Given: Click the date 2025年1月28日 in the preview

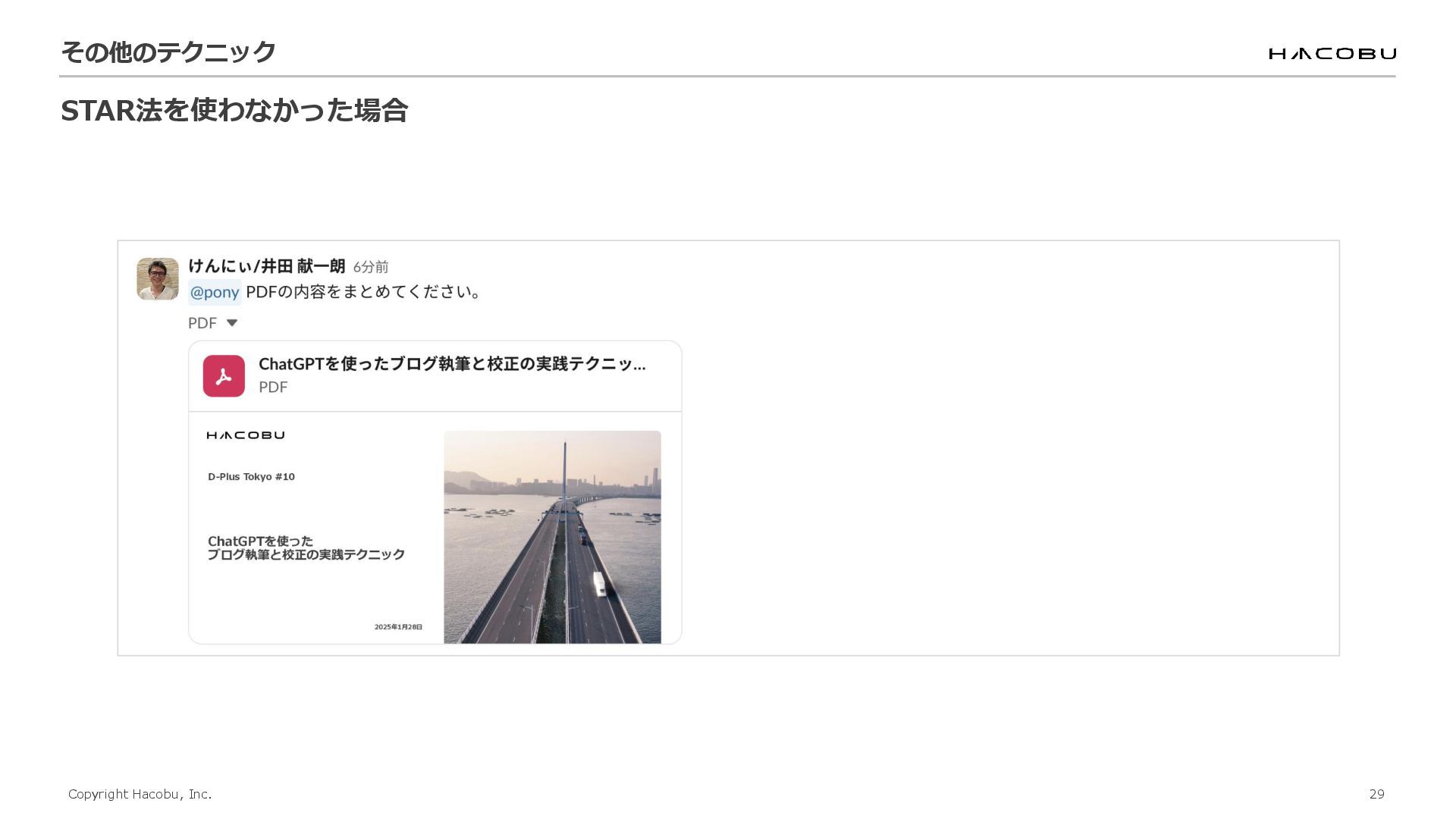Looking at the screenshot, I should [398, 627].
